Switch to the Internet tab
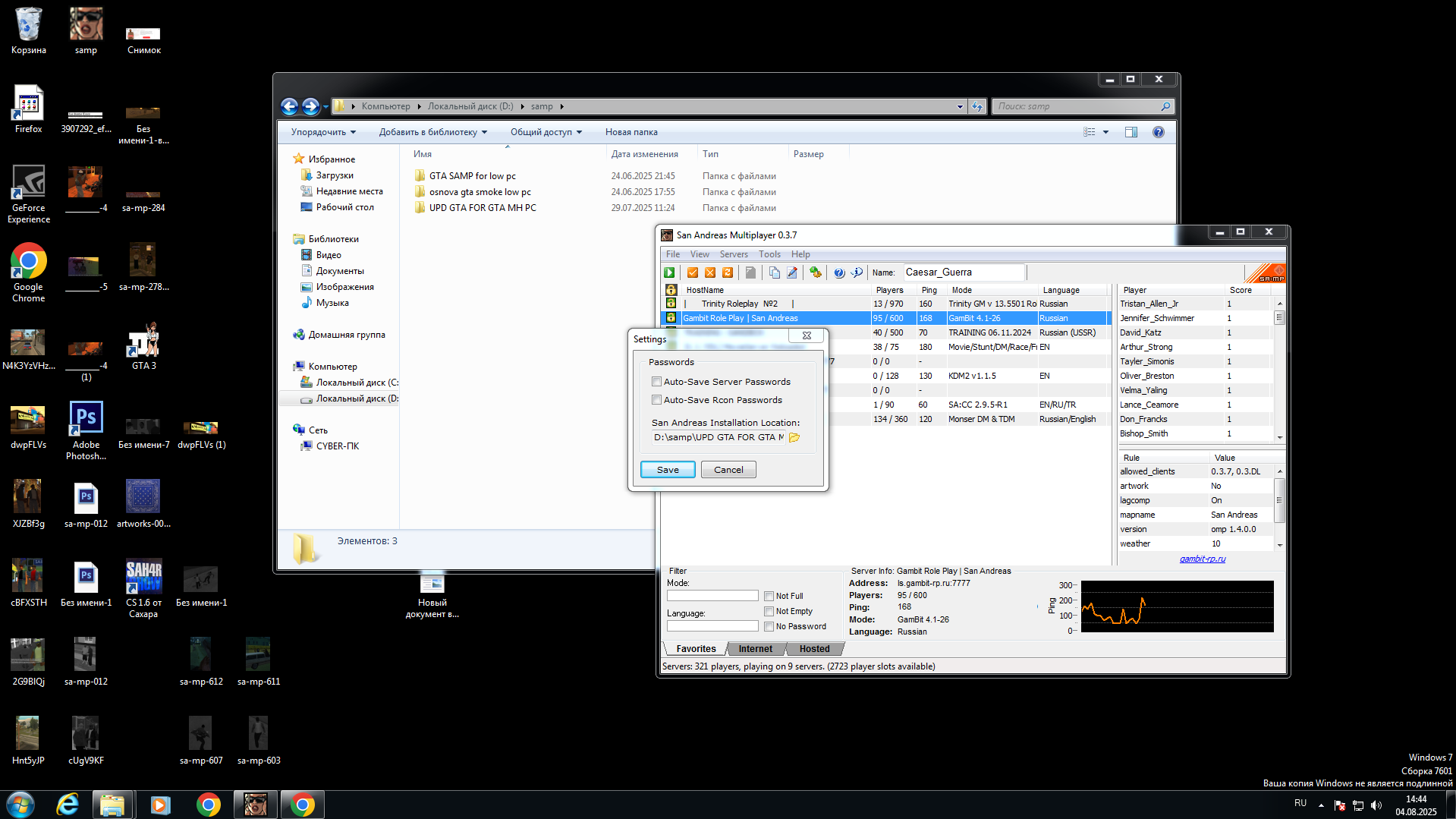 point(755,649)
